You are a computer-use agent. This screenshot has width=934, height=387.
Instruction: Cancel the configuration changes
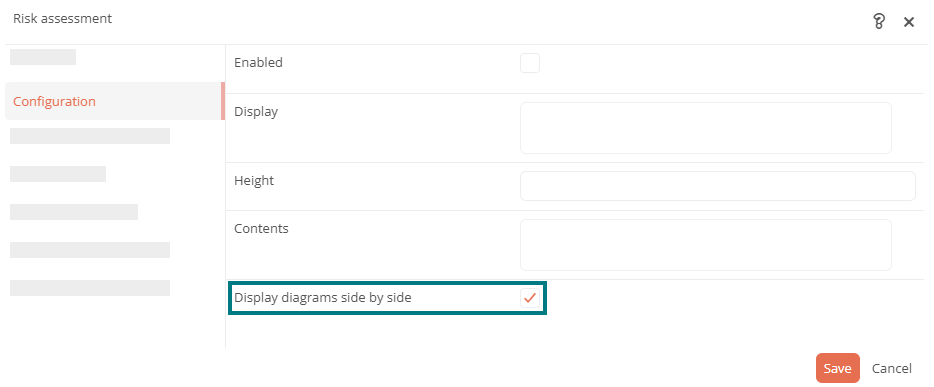pos(892,369)
